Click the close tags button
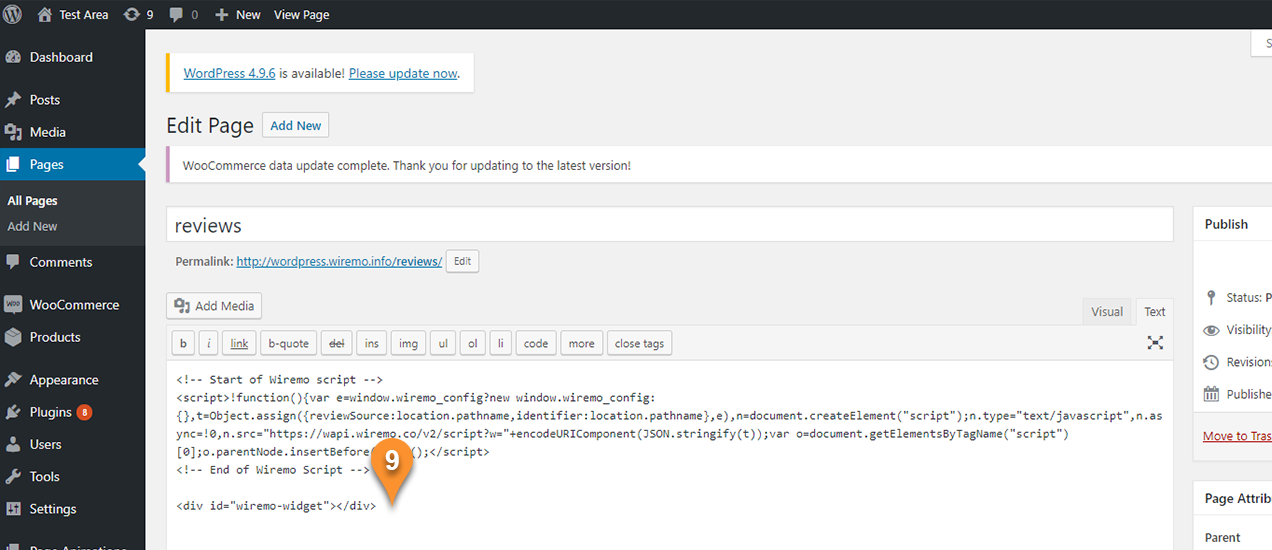The width and height of the screenshot is (1272, 550). tap(640, 343)
